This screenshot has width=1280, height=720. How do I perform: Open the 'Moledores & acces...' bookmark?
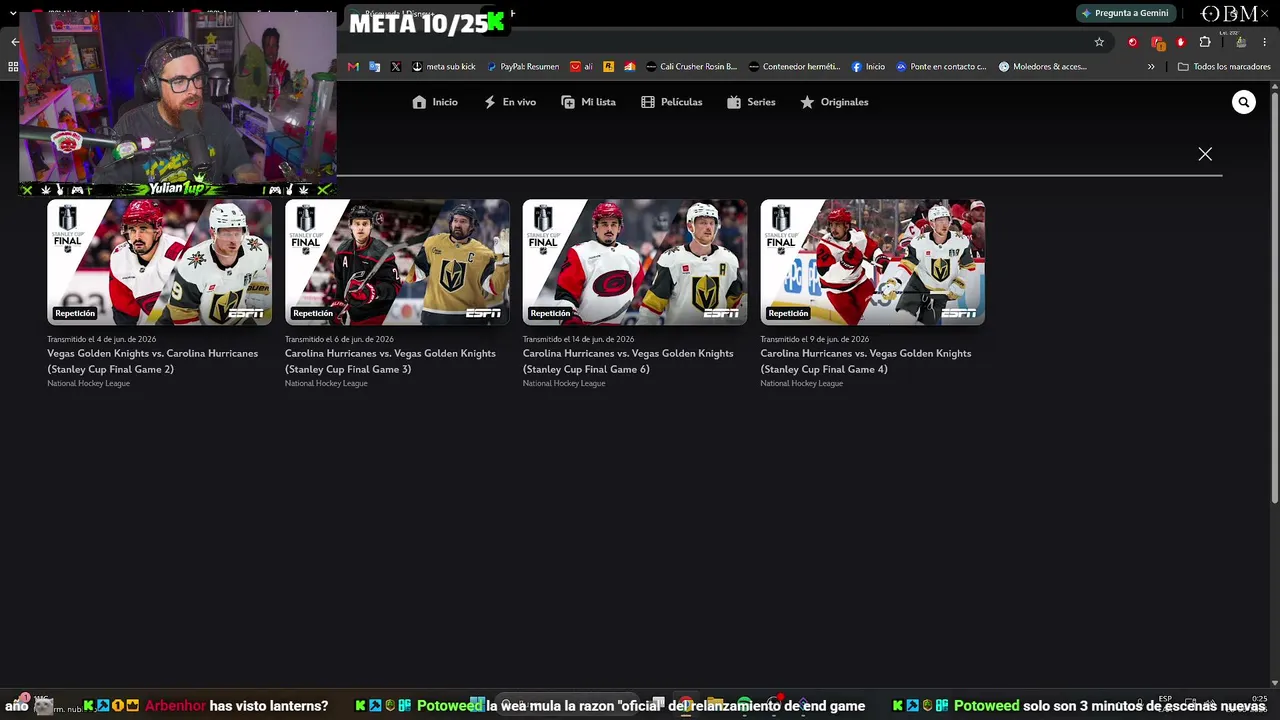pos(1043,67)
